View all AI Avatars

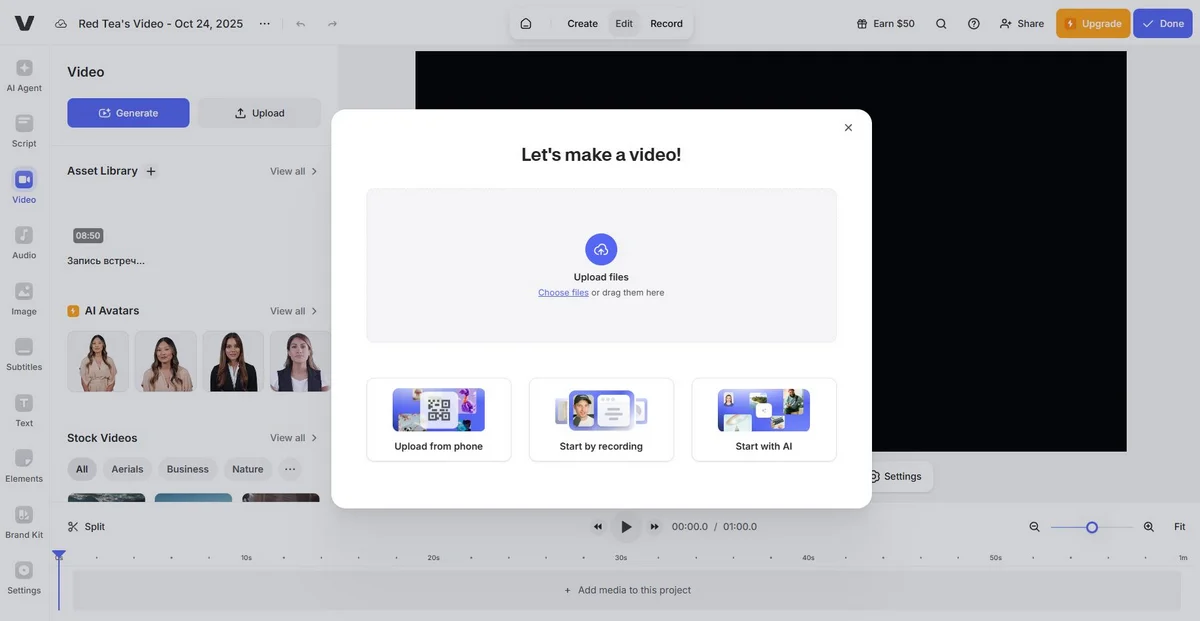point(294,311)
